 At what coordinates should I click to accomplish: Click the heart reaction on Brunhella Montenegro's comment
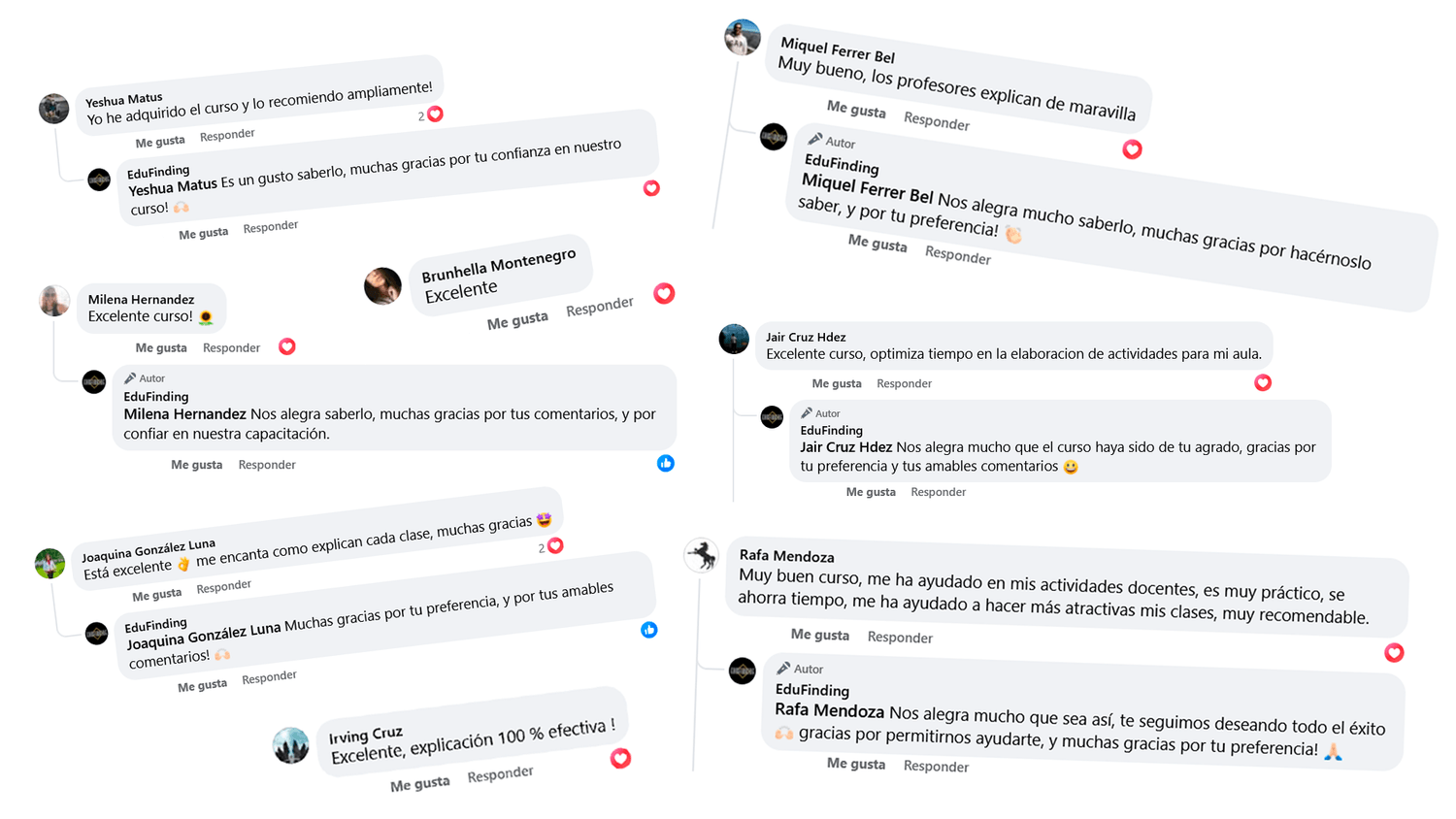click(664, 293)
